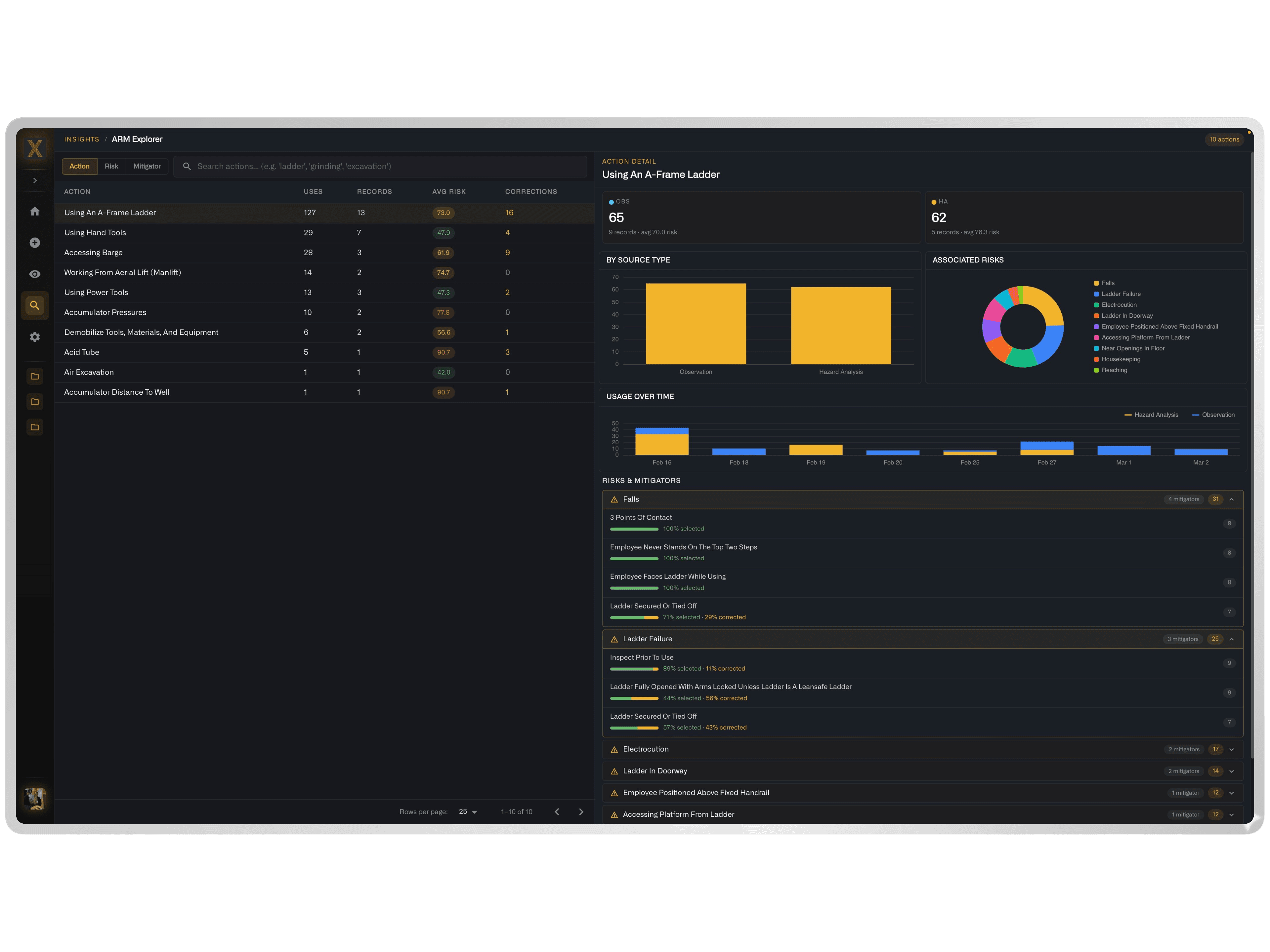Select the Acid Tube row

[324, 352]
